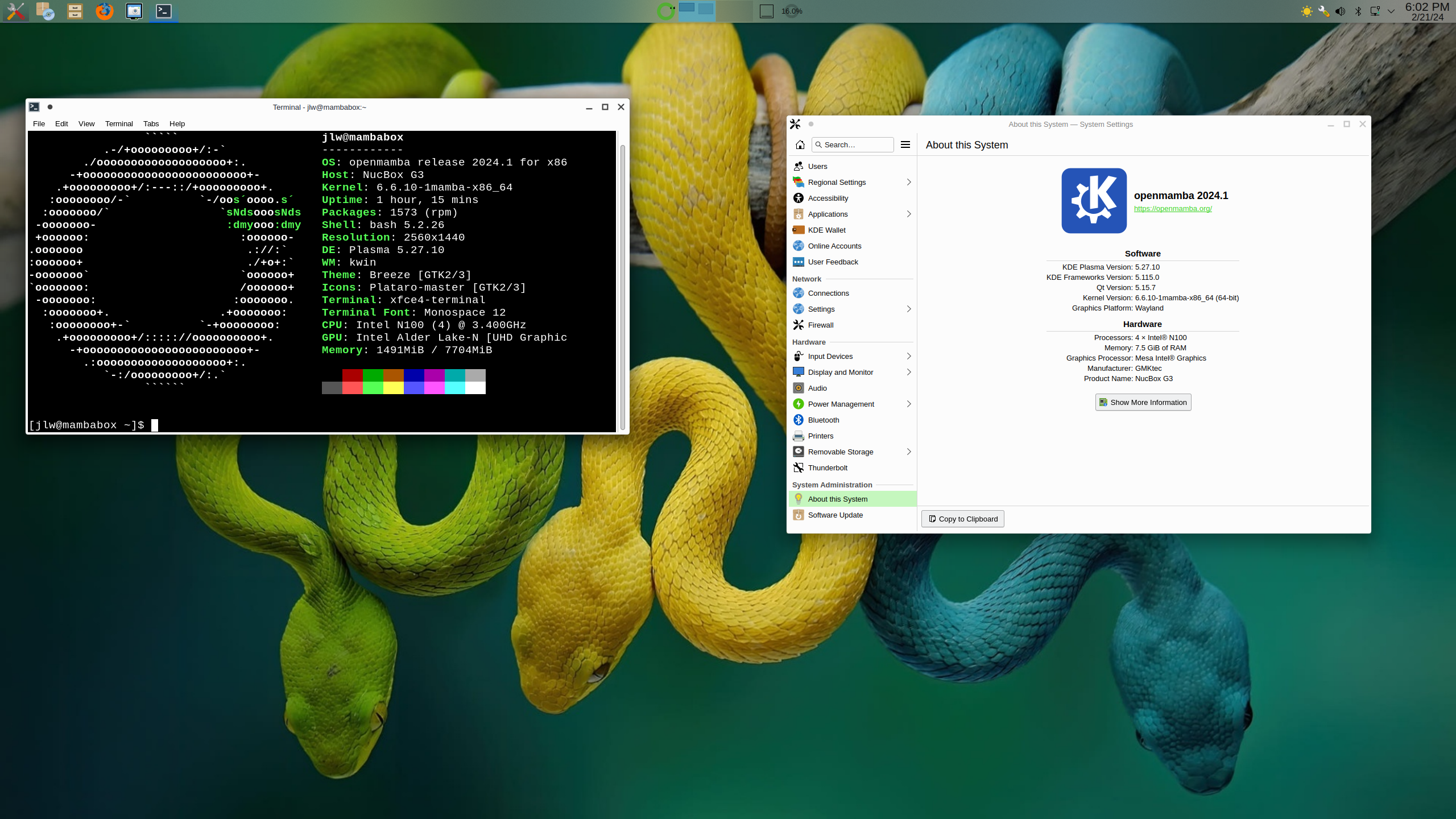Expand network Settings chevron
1456x819 pixels.
(x=908, y=309)
